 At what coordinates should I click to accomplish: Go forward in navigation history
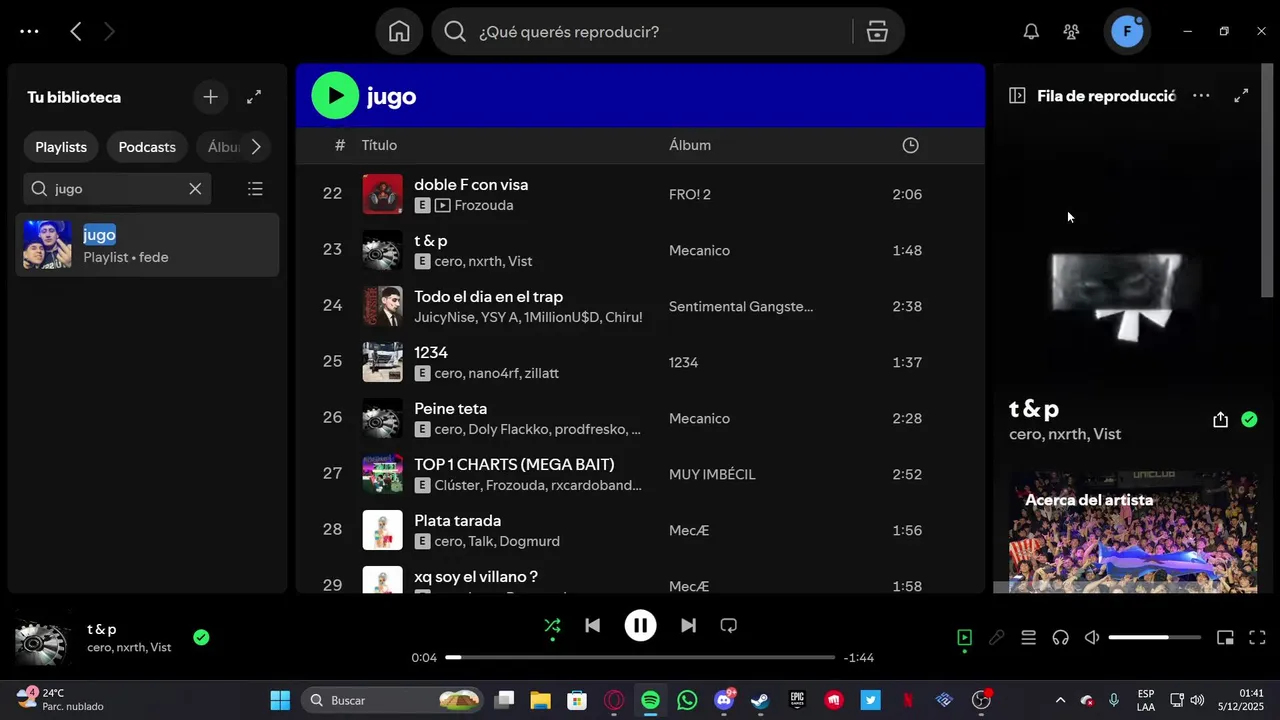tap(109, 32)
